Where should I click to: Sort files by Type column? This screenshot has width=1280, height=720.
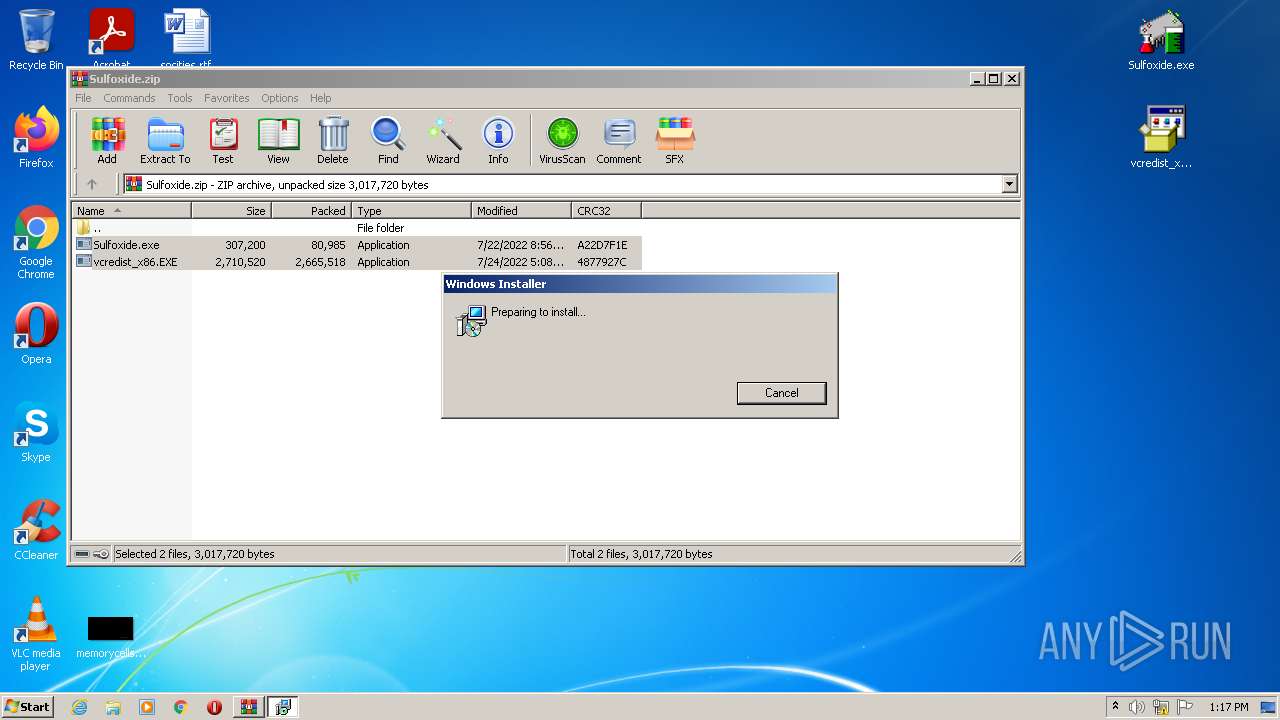(x=411, y=211)
